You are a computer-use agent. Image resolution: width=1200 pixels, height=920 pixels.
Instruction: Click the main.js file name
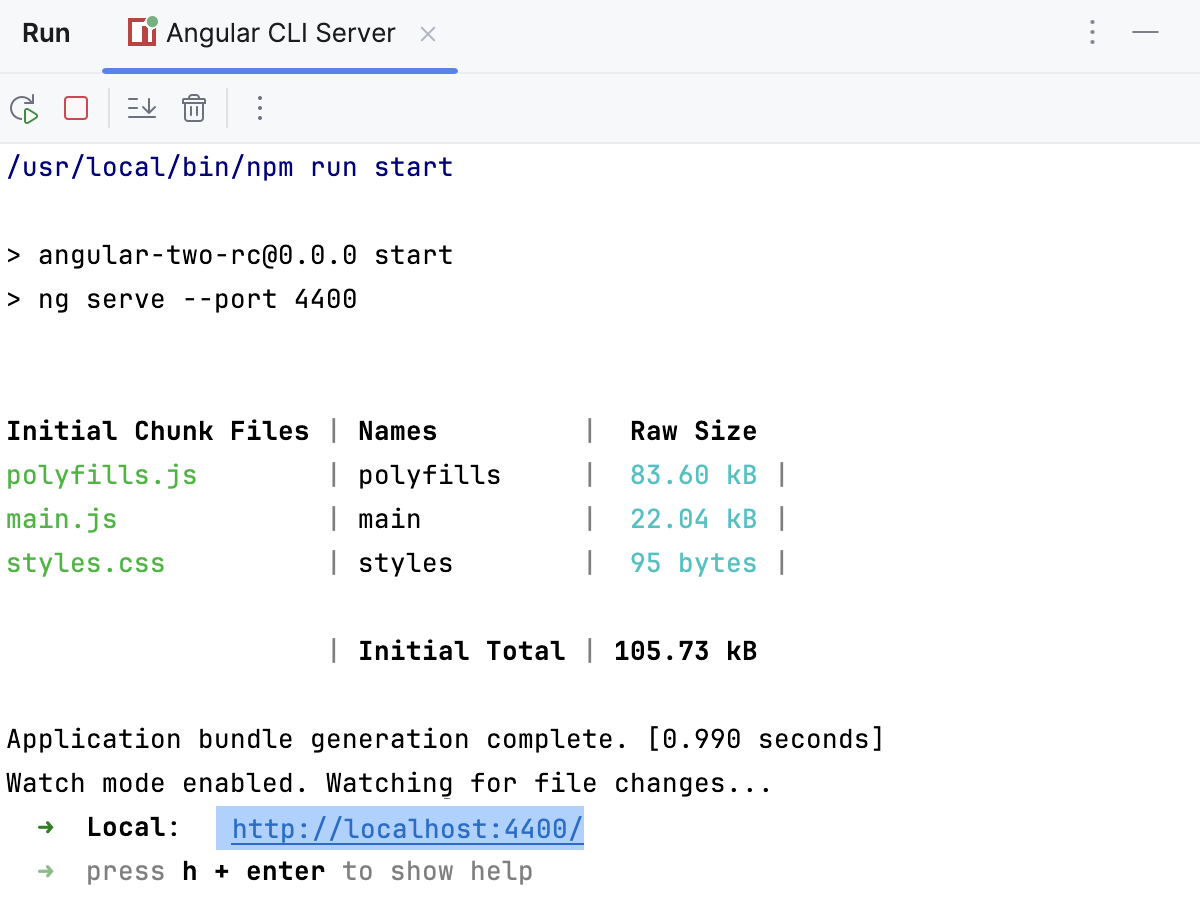62,519
